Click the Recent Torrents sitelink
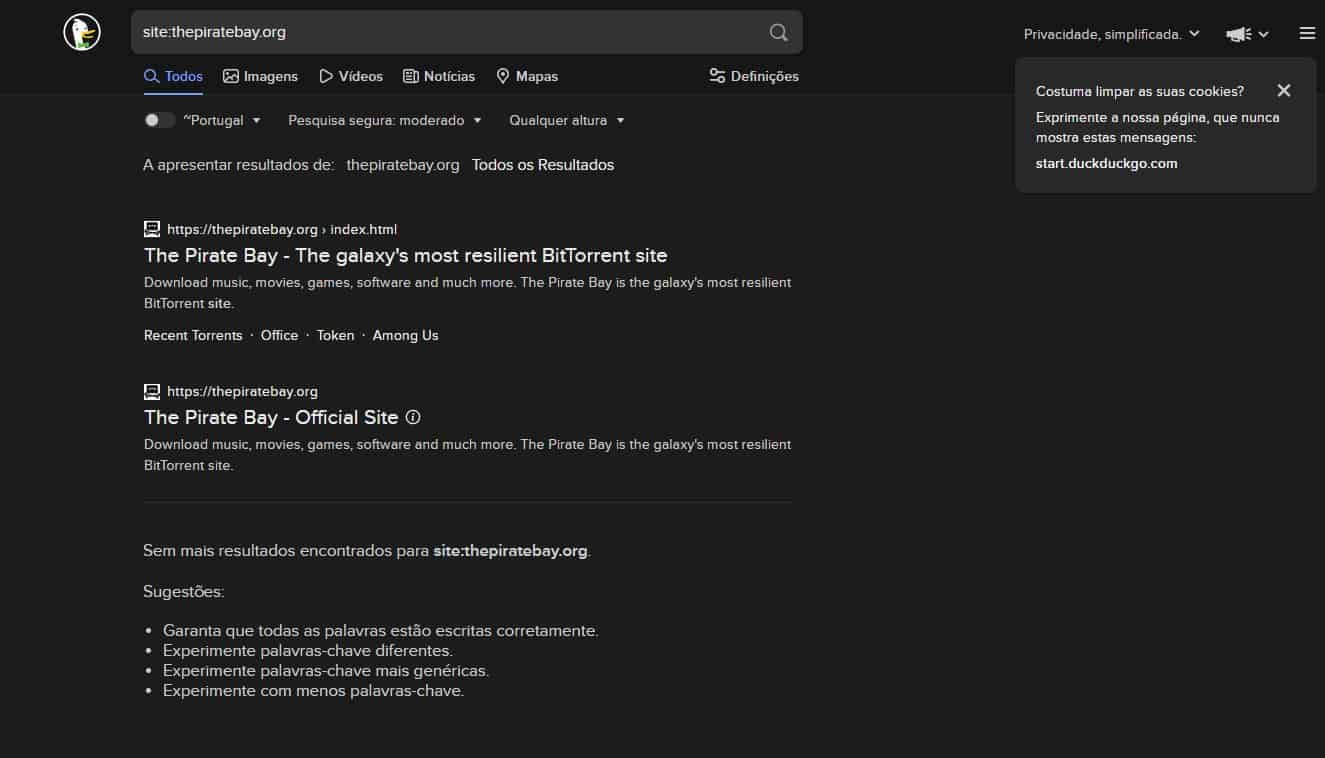Viewport: 1325px width, 758px height. point(193,335)
